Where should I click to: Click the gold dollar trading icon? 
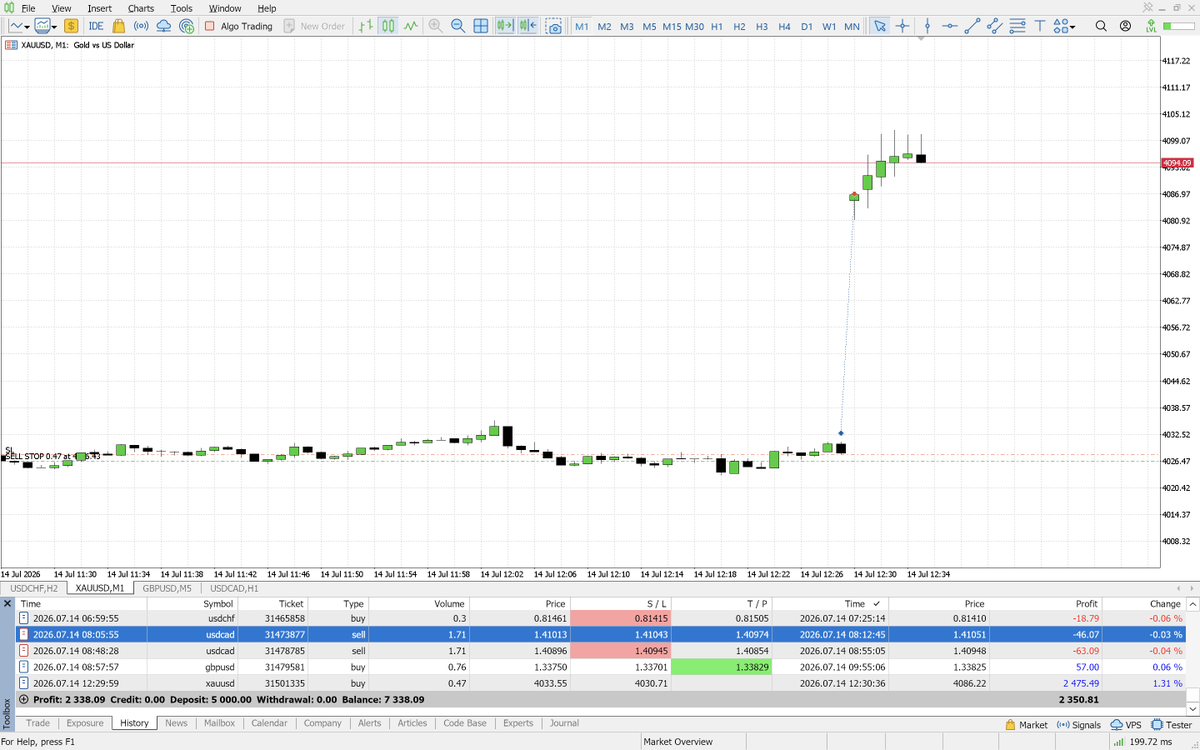(72, 26)
